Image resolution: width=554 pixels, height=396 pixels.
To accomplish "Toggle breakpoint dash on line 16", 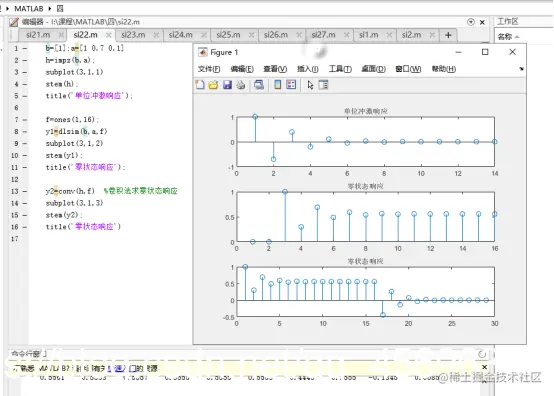I will pos(25,227).
